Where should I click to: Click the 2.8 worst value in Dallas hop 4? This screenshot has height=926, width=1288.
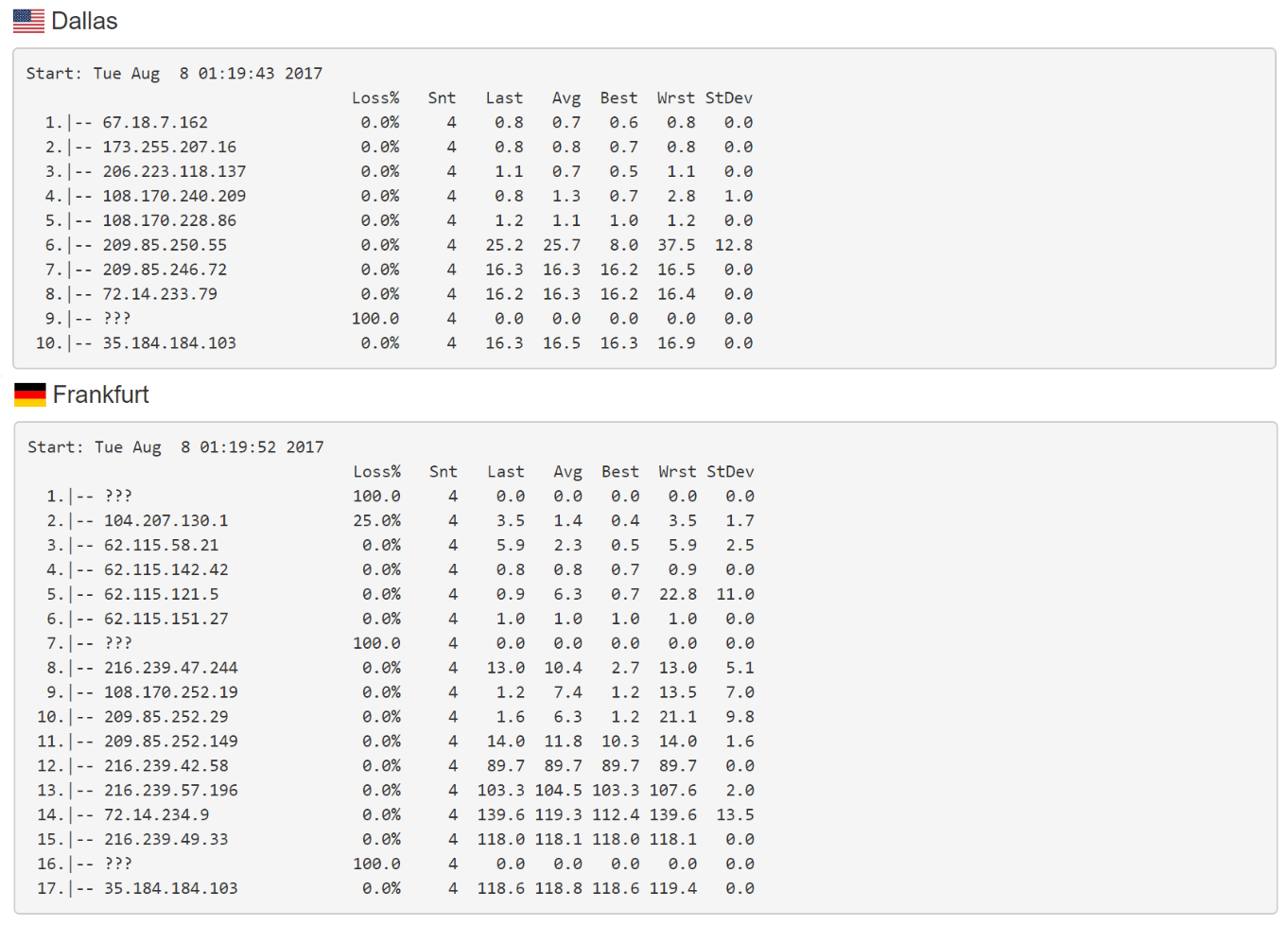point(681,197)
